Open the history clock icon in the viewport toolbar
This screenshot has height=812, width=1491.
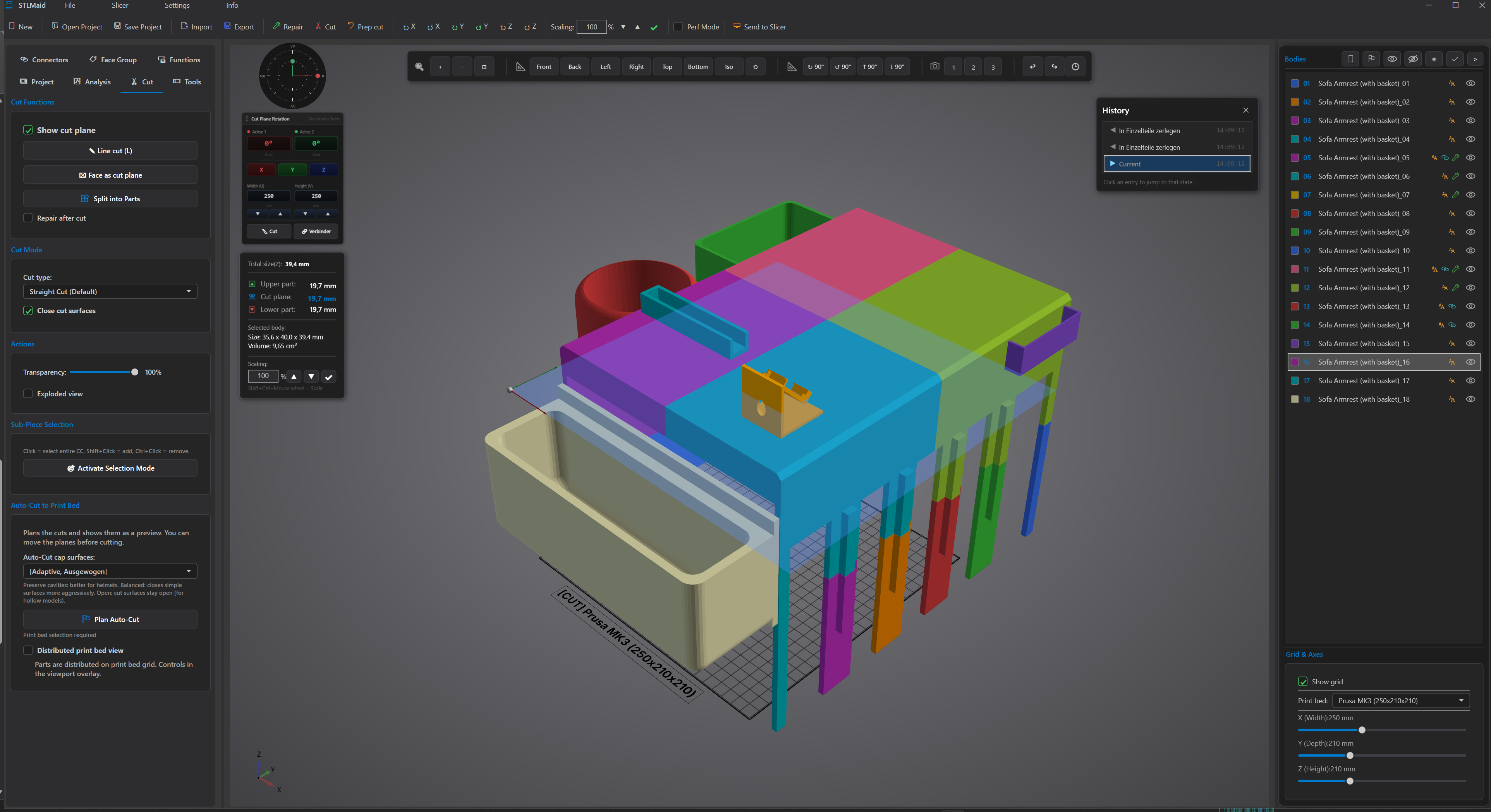(1075, 67)
